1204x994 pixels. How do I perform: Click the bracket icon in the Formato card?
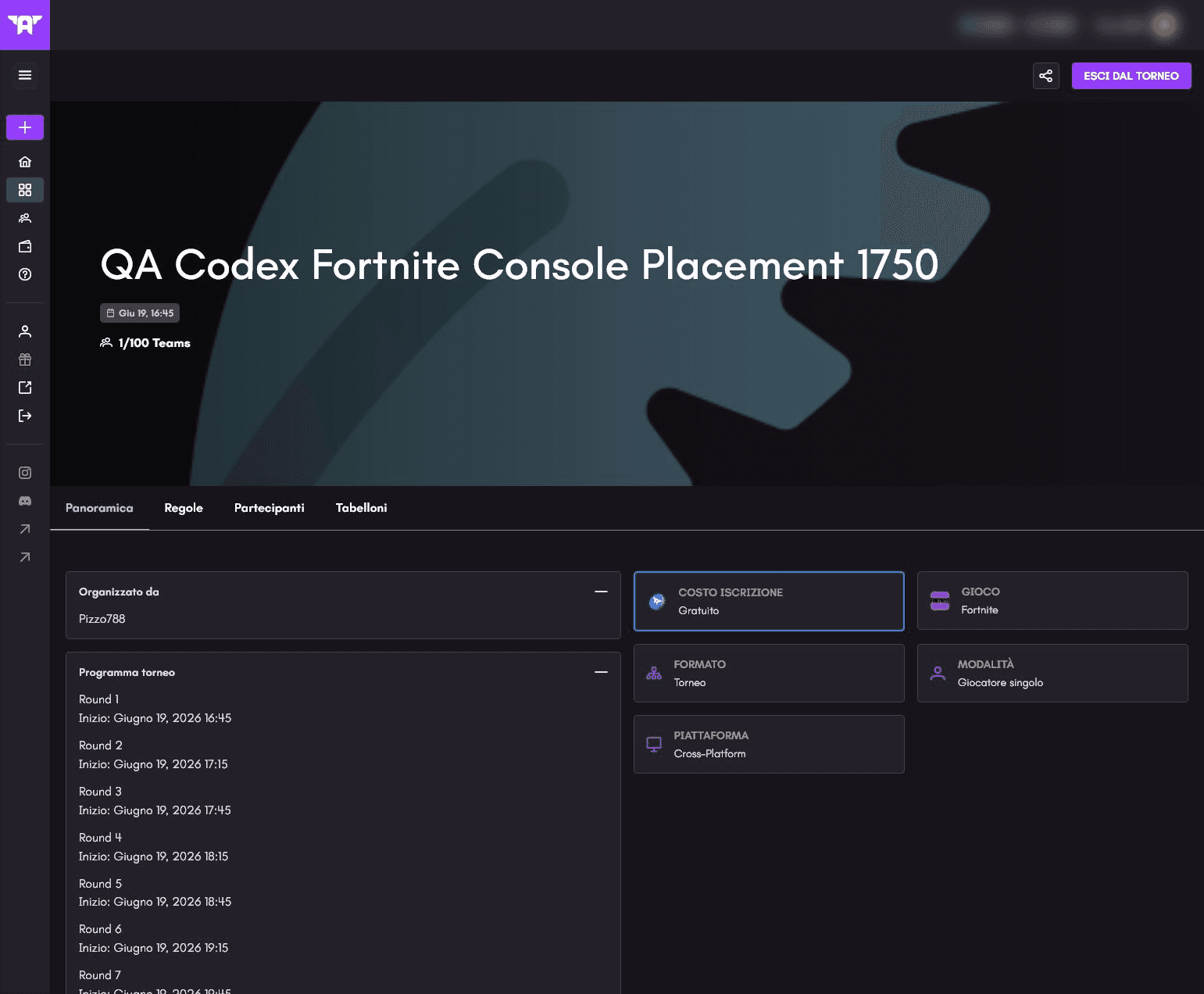point(654,673)
